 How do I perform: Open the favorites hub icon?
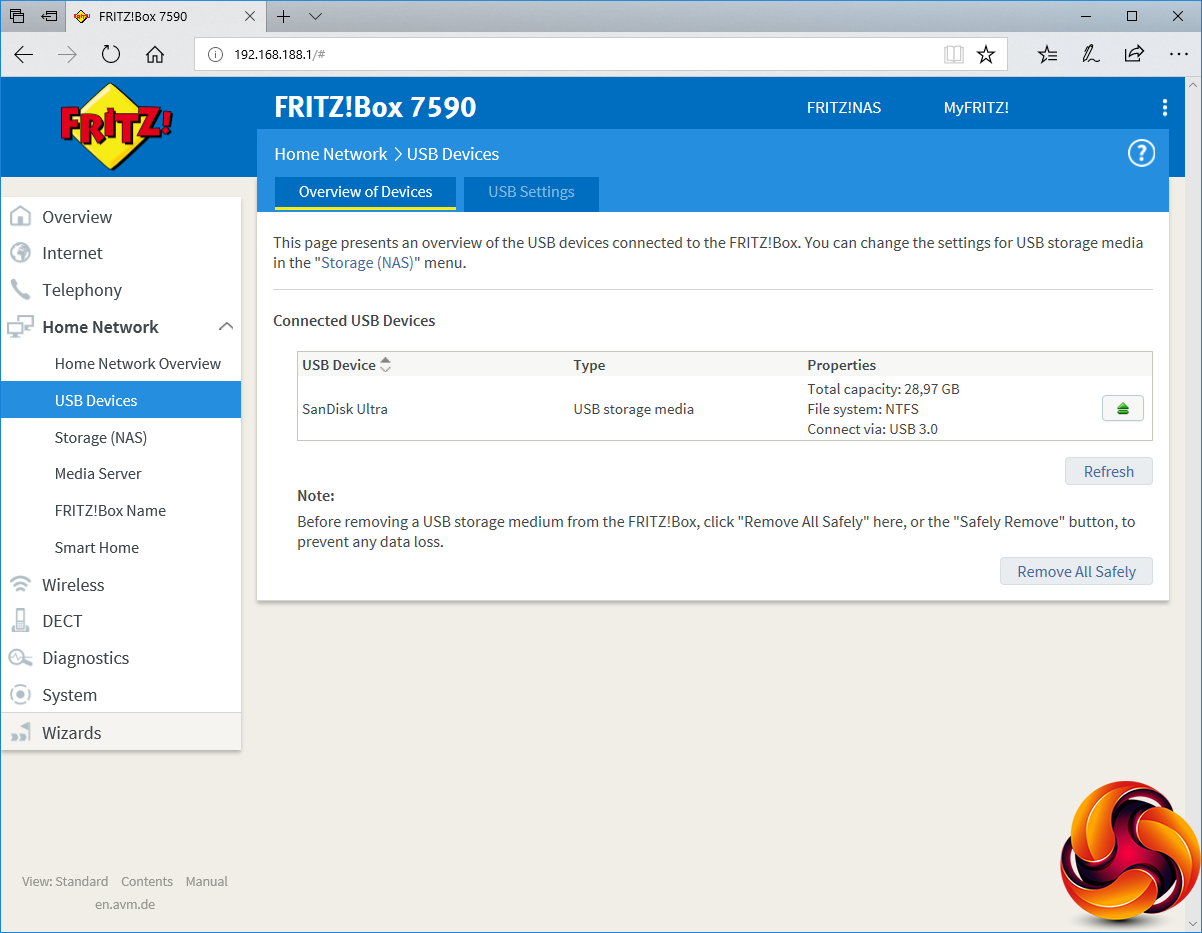point(1047,54)
